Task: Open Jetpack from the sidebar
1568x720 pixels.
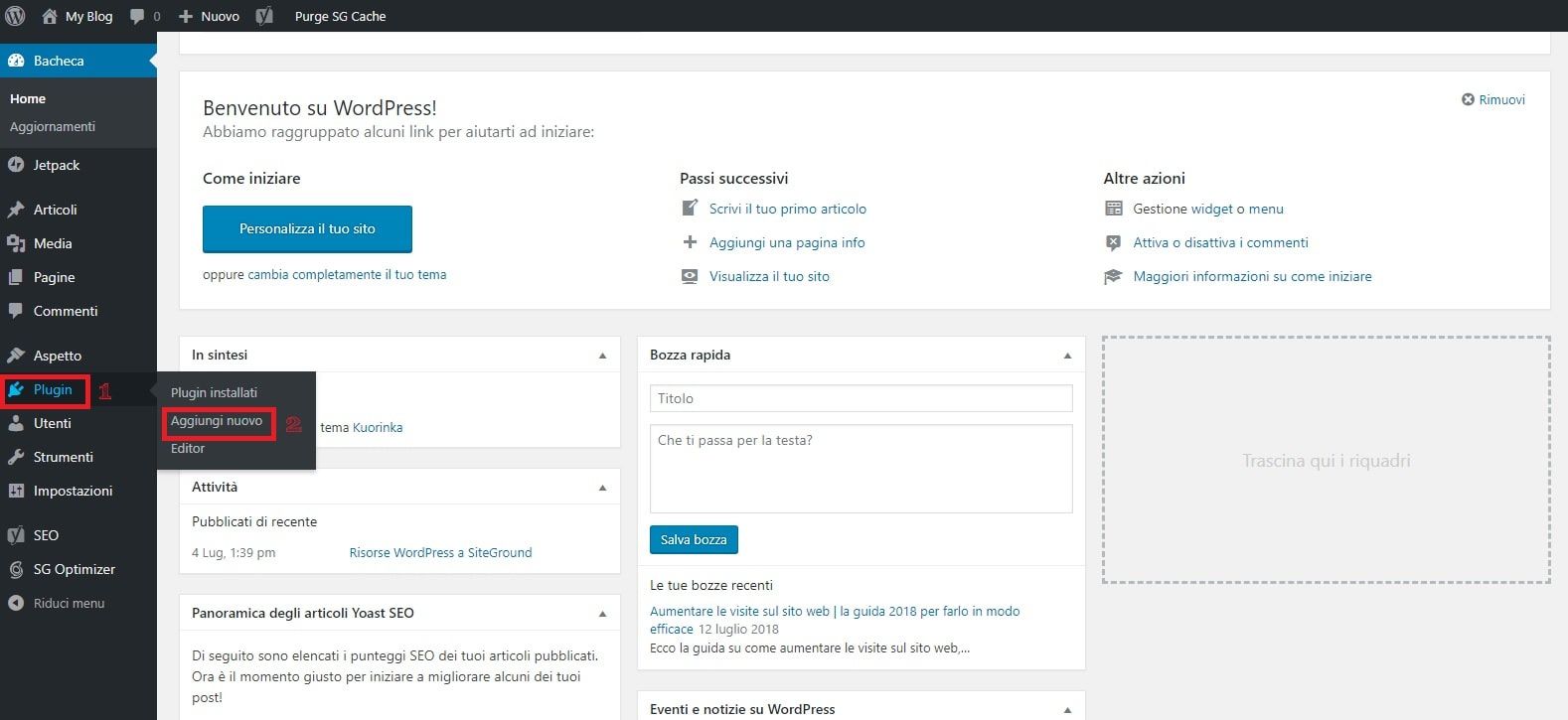Action: [56, 165]
